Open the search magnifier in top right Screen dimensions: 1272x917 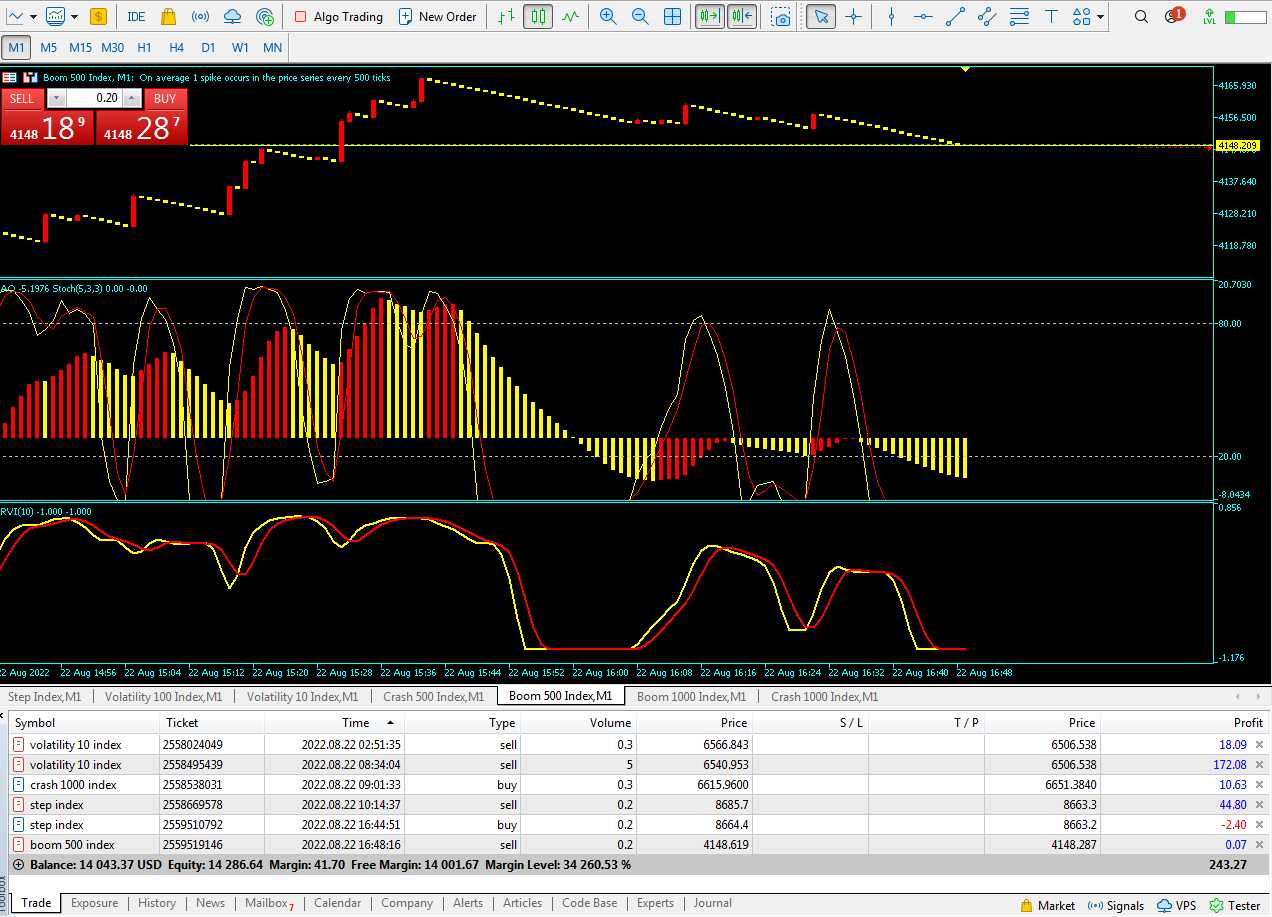coord(1142,16)
